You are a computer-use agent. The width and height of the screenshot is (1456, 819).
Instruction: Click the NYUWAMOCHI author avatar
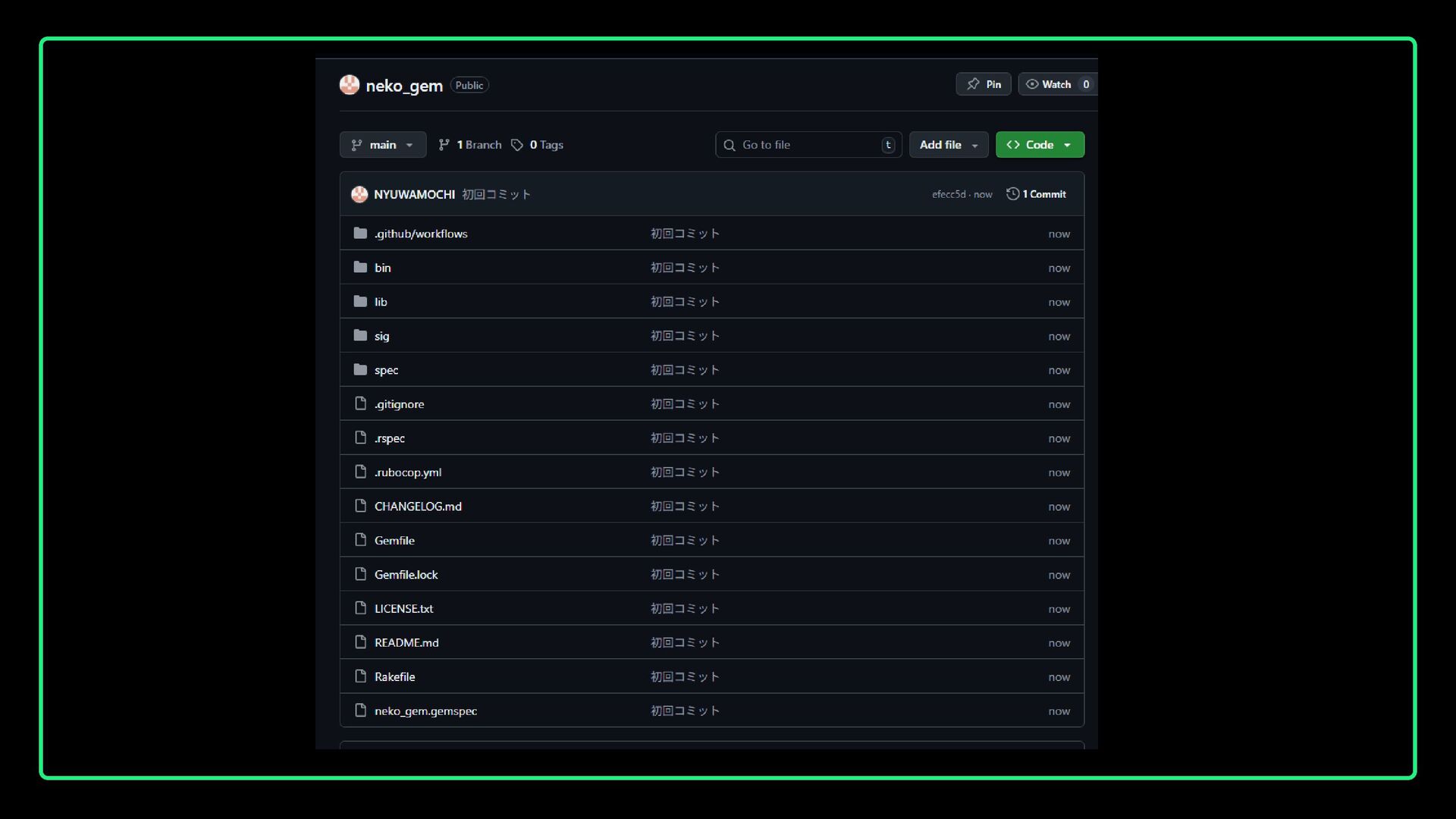pos(359,195)
